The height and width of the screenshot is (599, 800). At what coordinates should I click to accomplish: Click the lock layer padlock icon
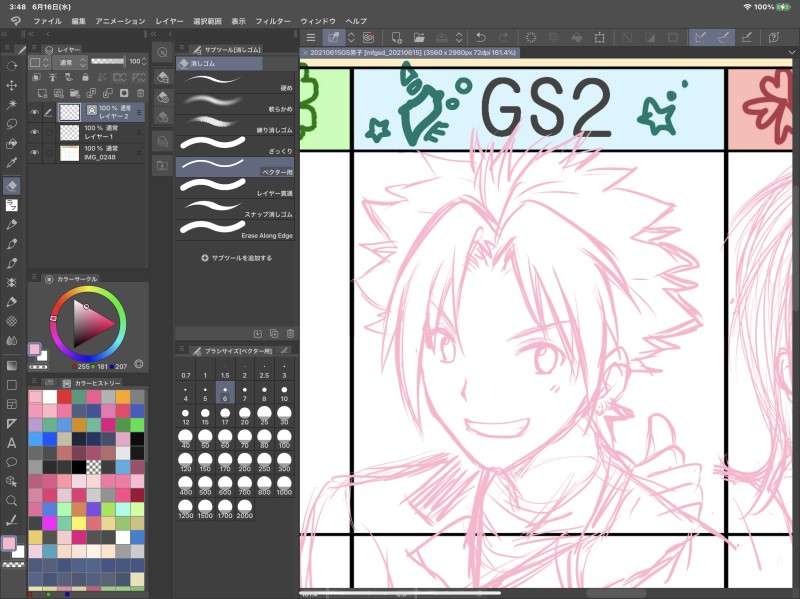click(85, 77)
